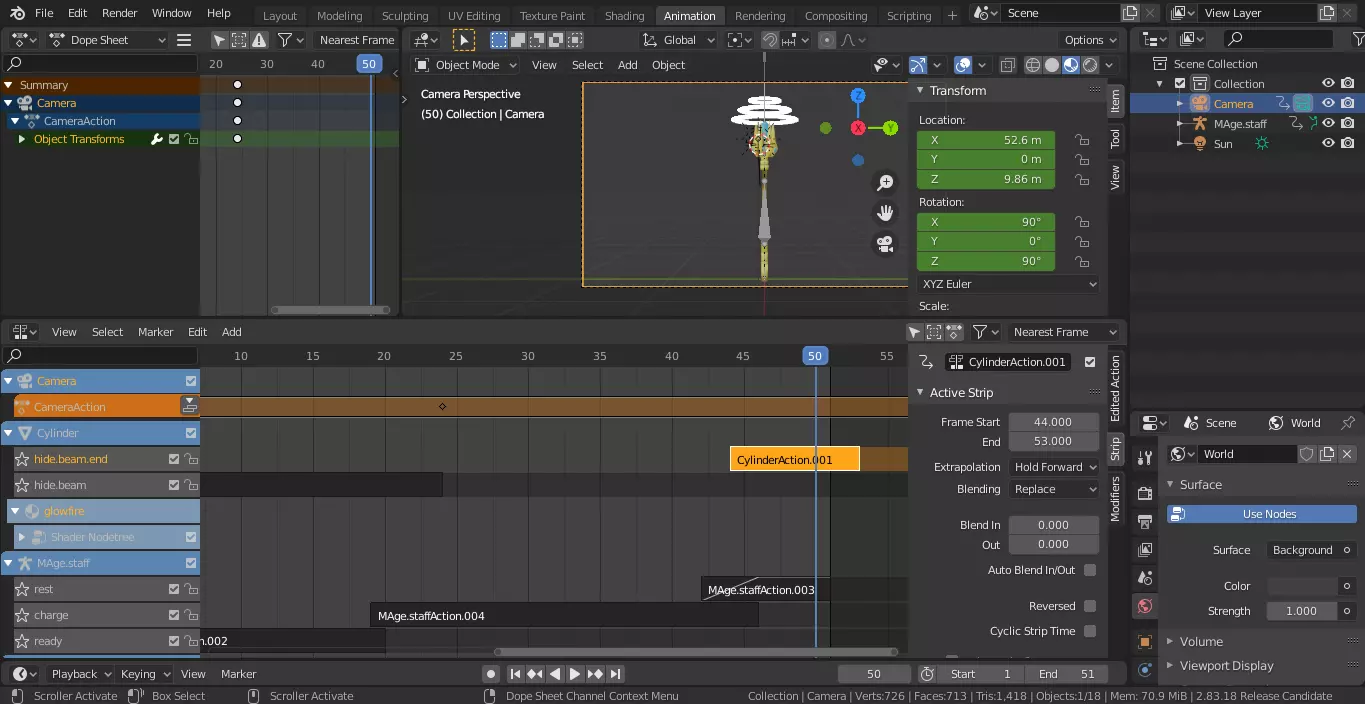The image size is (1365, 704).
Task: Toggle camera view with the camera icon
Action: [x=885, y=243]
